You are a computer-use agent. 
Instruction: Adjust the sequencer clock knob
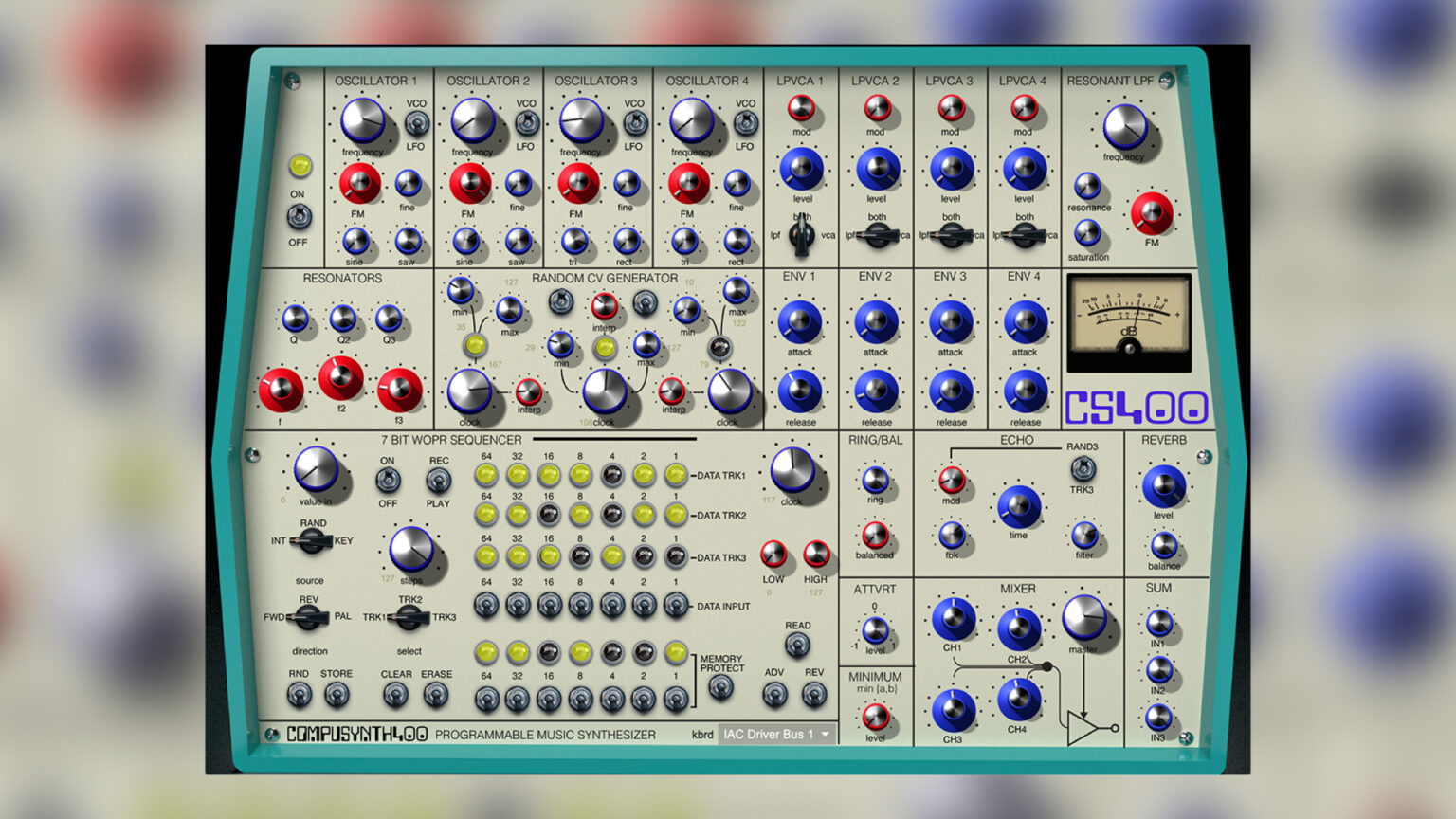tap(794, 471)
